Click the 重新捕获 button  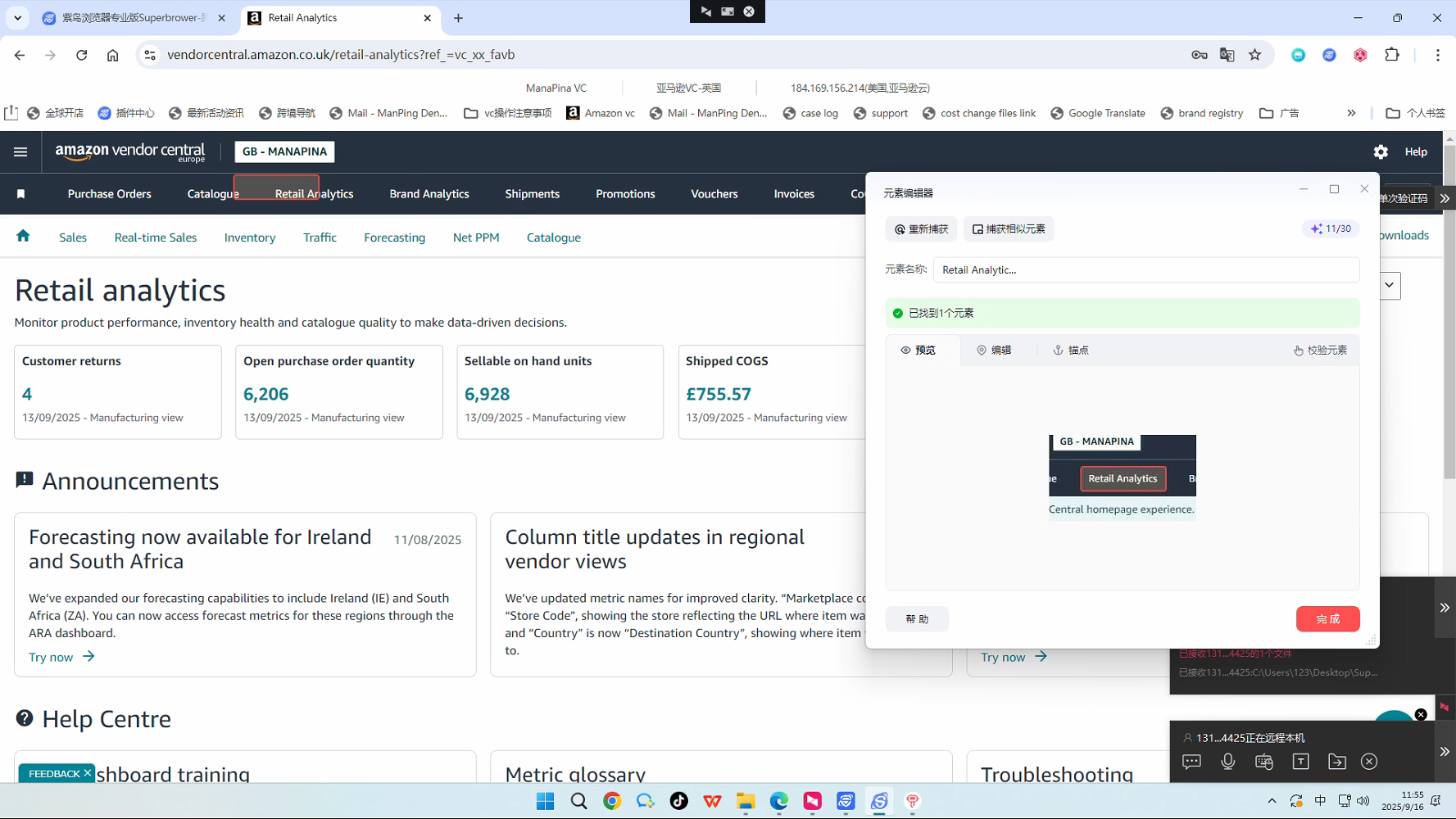click(x=922, y=229)
